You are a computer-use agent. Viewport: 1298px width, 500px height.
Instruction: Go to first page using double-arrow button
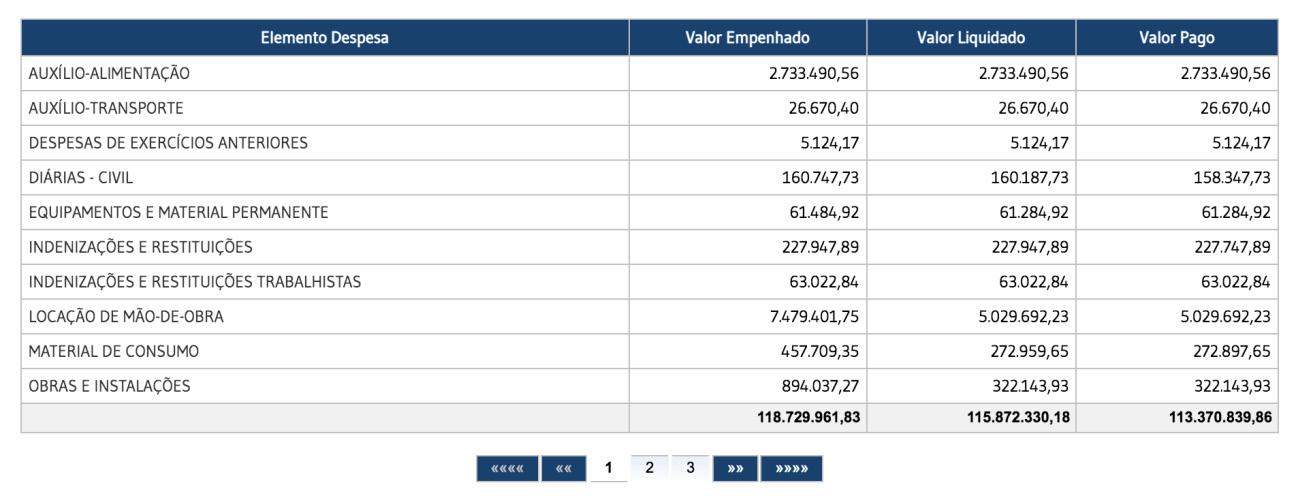[x=508, y=468]
